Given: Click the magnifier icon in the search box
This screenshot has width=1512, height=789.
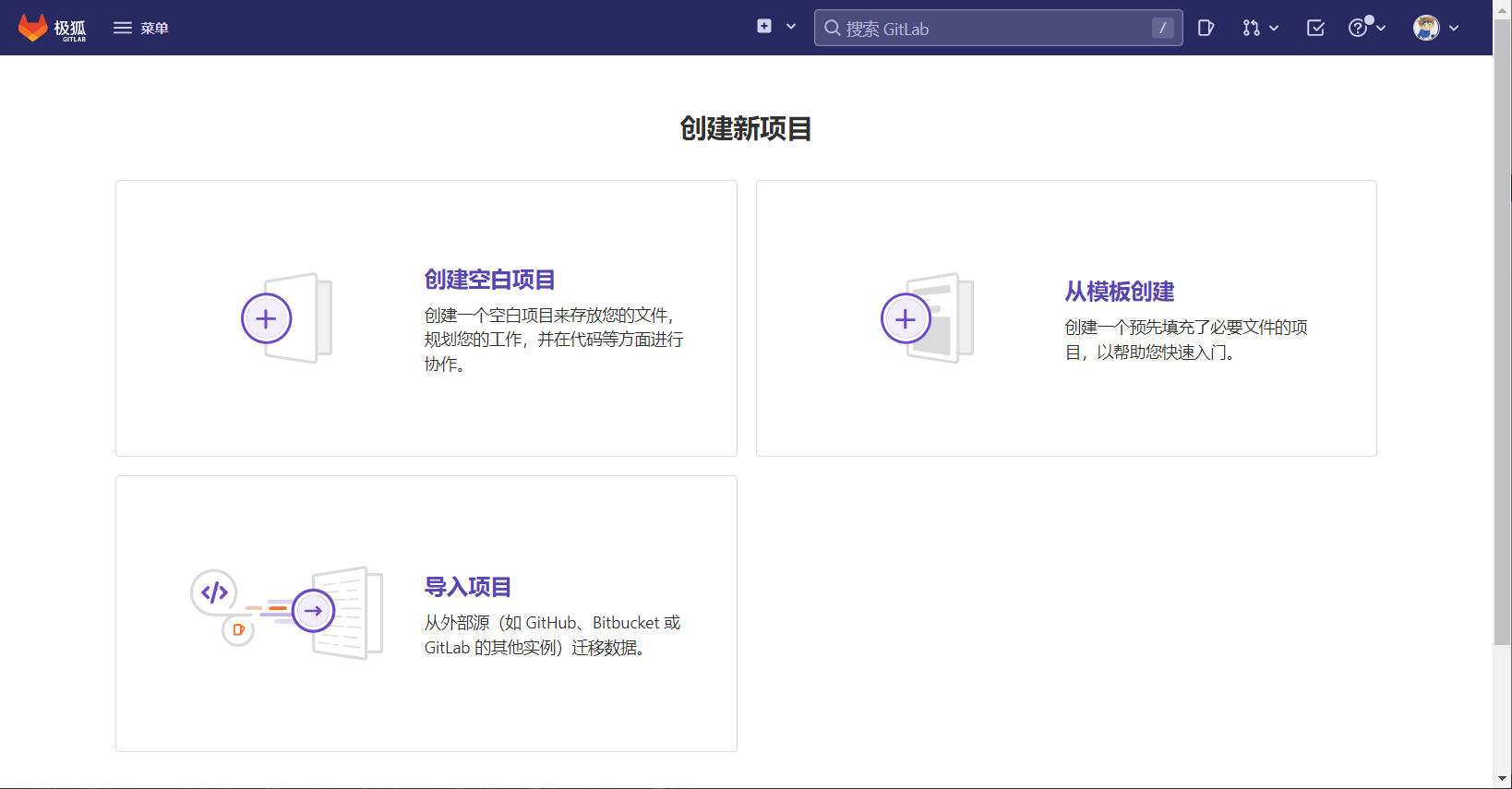Looking at the screenshot, I should click(x=833, y=28).
